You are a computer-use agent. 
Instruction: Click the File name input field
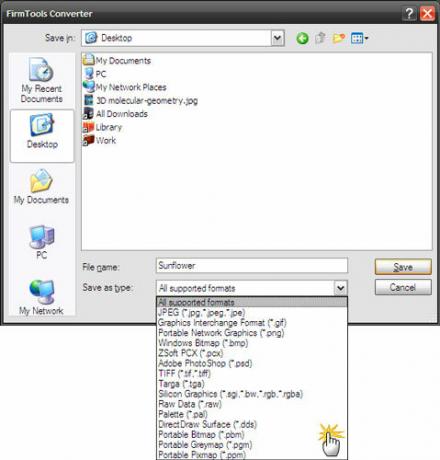point(252,266)
